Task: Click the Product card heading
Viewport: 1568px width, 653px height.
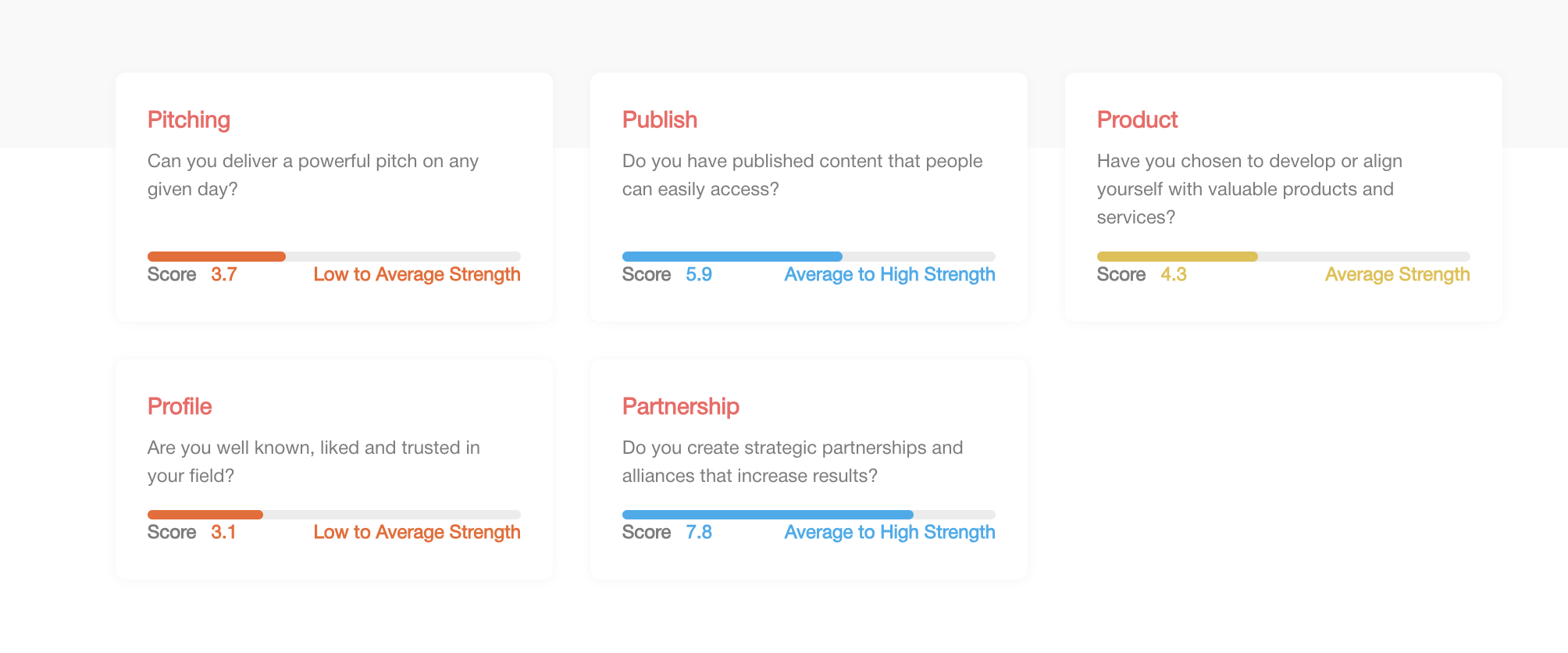Action: pos(1137,120)
